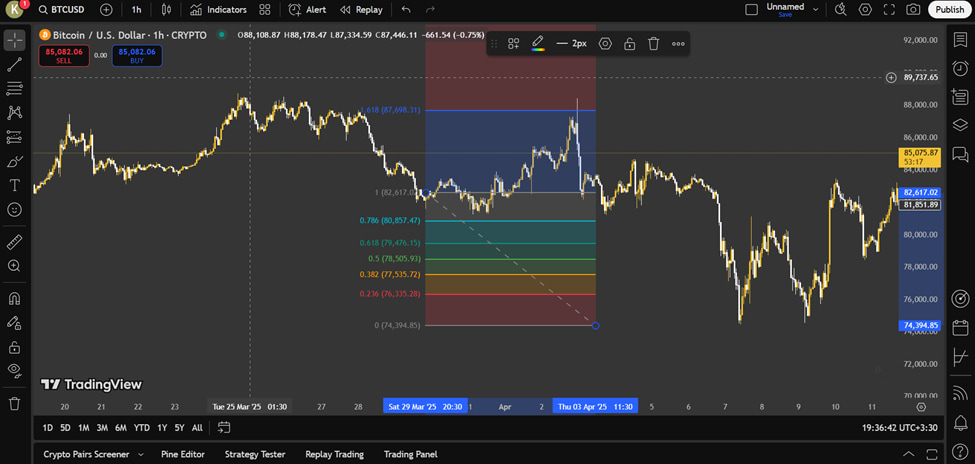Open the Indicators dialog
This screenshot has height=464, width=975.
(x=218, y=10)
